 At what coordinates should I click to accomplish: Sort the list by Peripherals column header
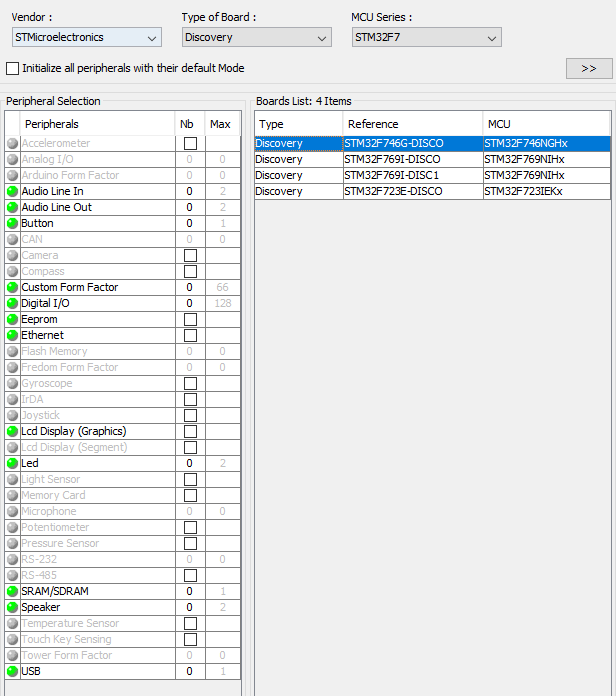pos(97,124)
